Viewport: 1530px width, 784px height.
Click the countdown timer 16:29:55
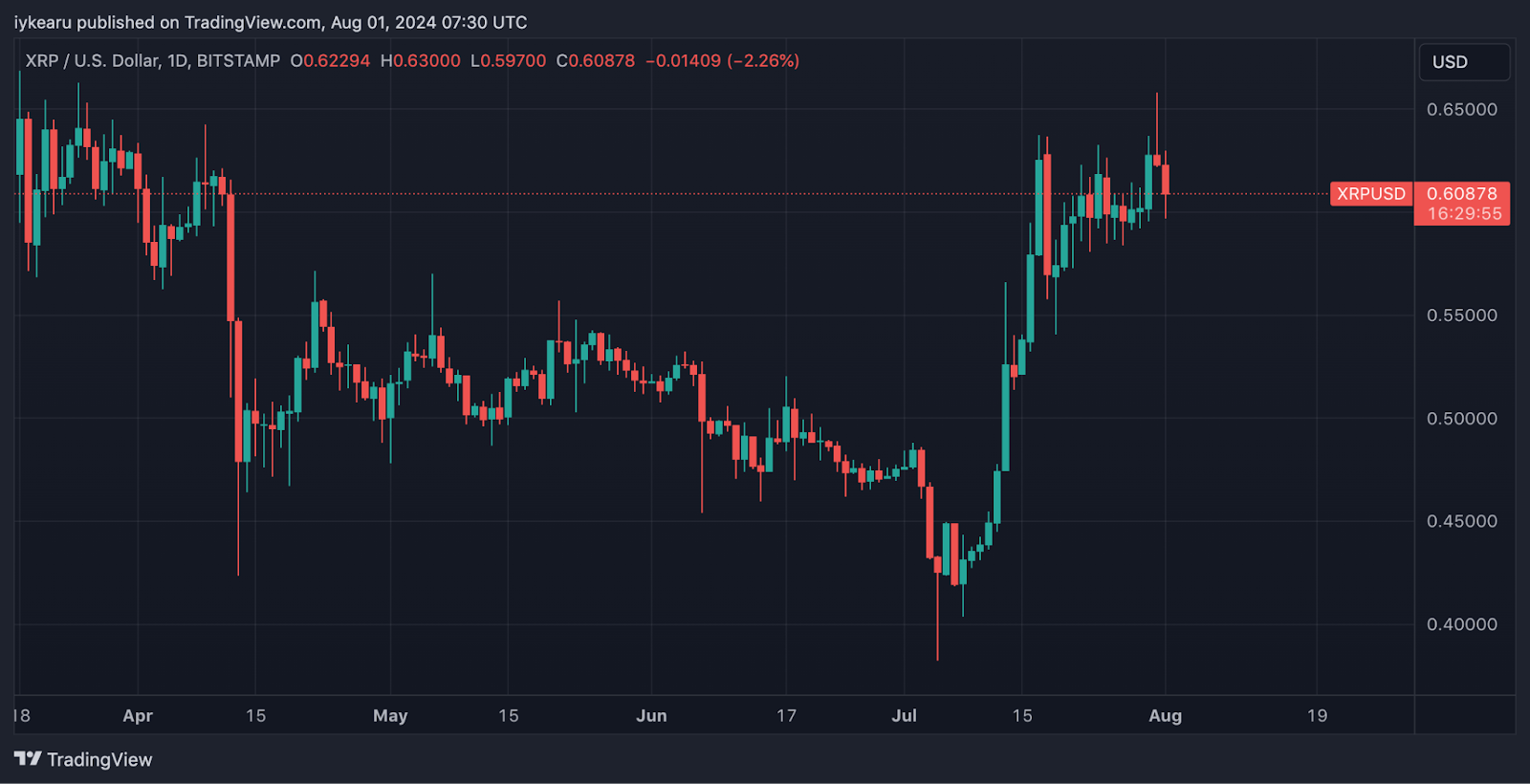1464,214
